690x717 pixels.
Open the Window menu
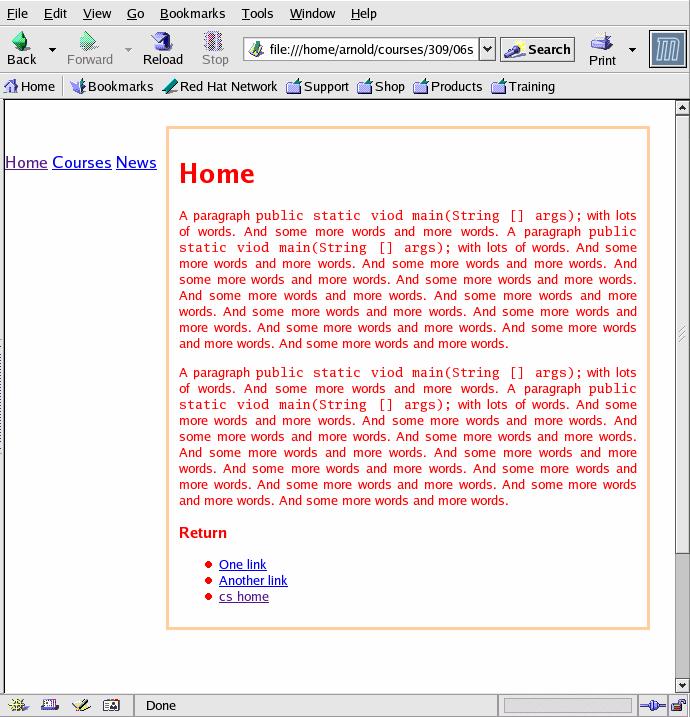312,14
